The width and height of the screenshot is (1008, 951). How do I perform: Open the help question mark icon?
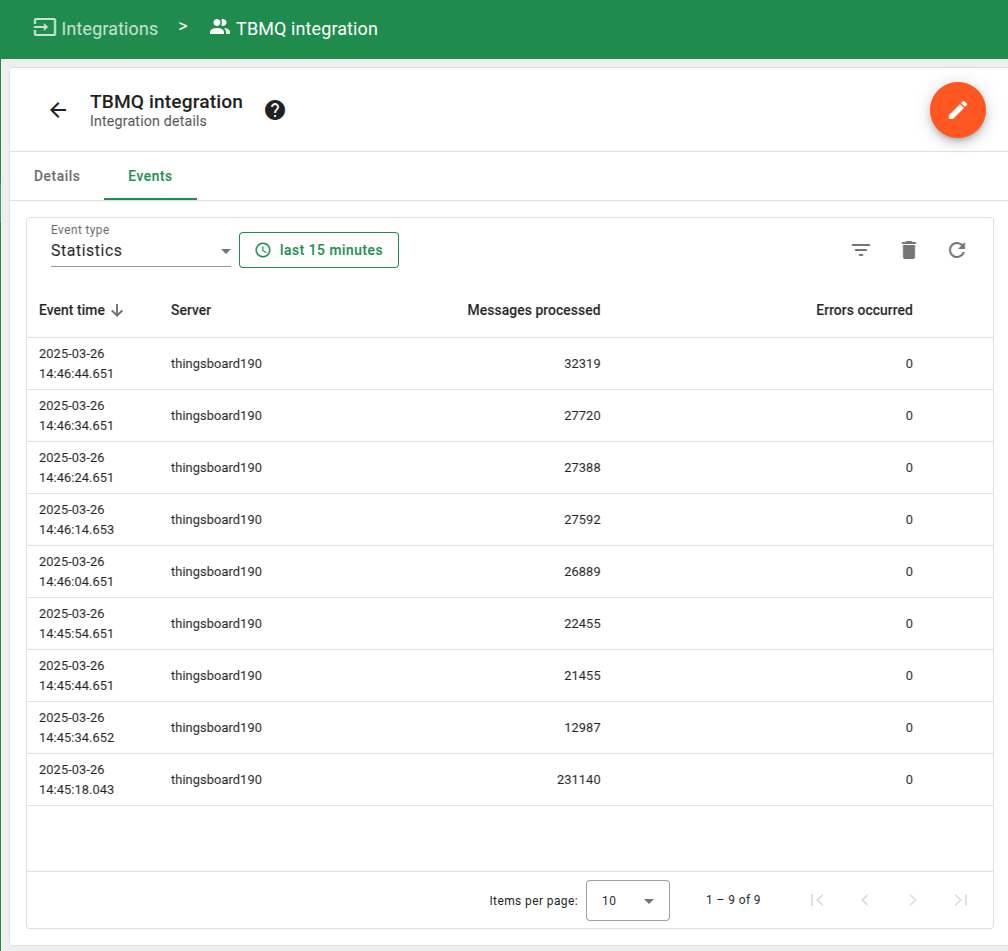[x=275, y=110]
